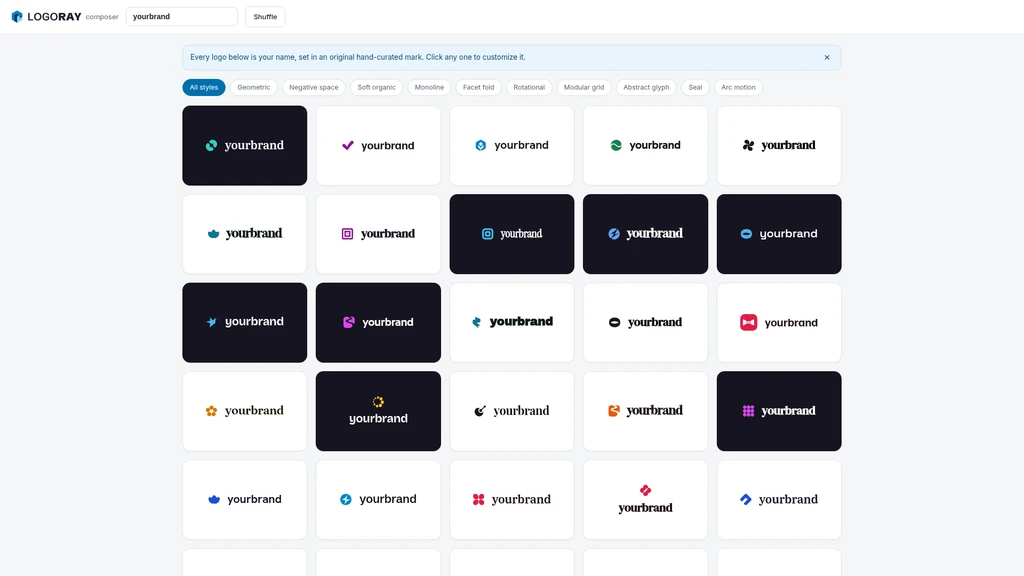Select the teal swirl mark on the dark card
1024x576 pixels.
[x=212, y=146]
